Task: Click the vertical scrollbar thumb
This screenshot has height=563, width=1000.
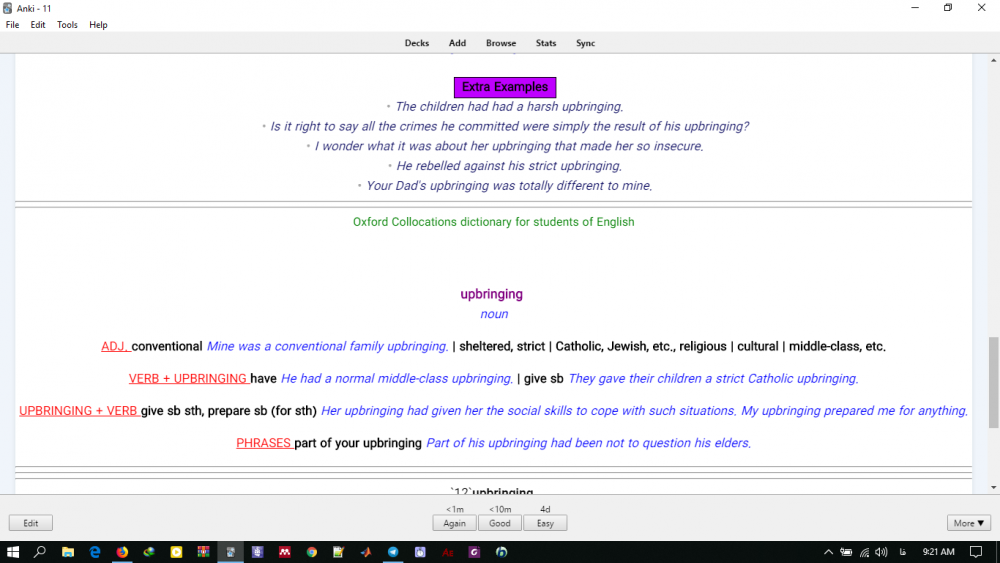Action: coord(993,383)
